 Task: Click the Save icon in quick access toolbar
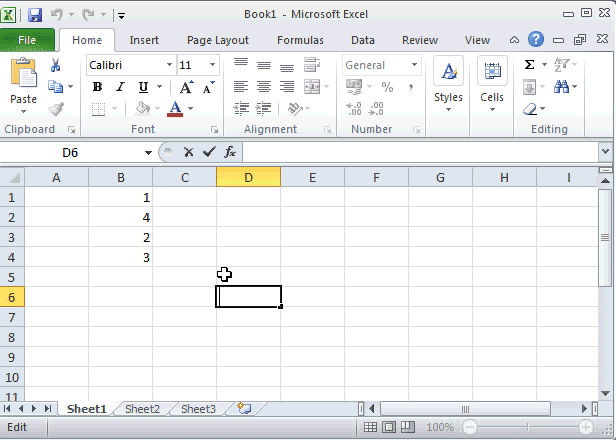tap(35, 15)
